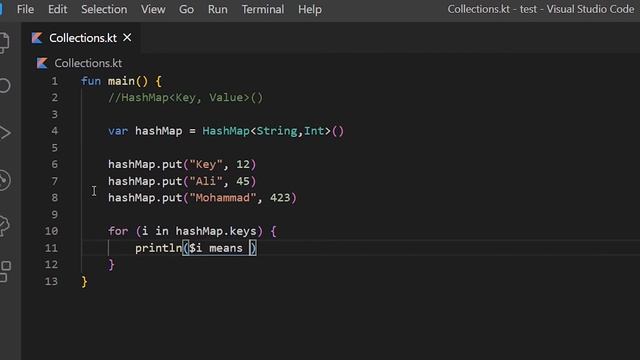The height and width of the screenshot is (360, 640).
Task: Open the Source Control view
Action: [x=5, y=180]
